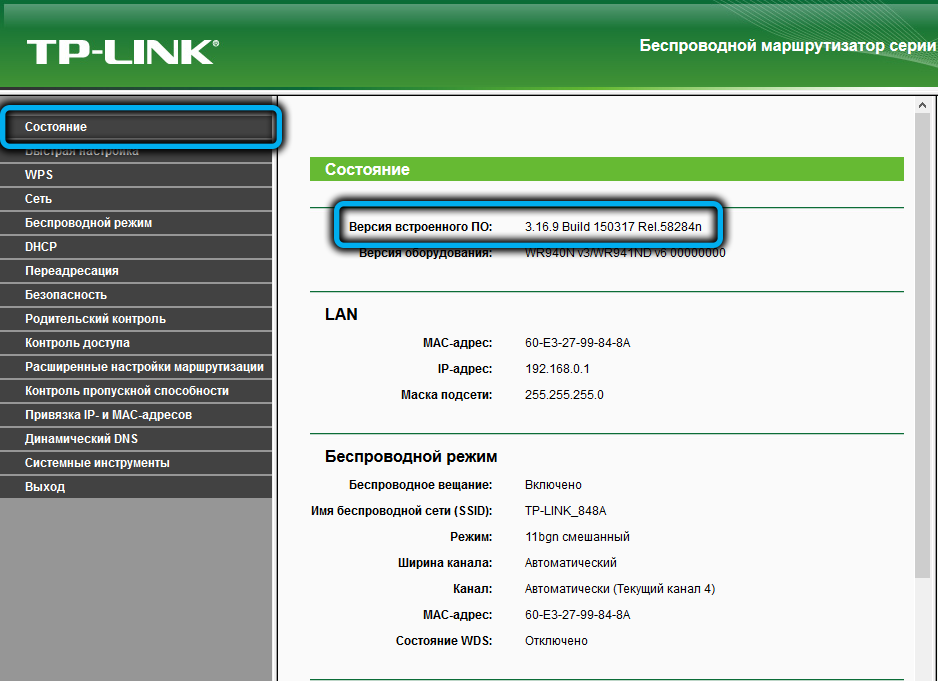Click the firmware version value 3.16.9
The width and height of the screenshot is (938, 681).
613,227
